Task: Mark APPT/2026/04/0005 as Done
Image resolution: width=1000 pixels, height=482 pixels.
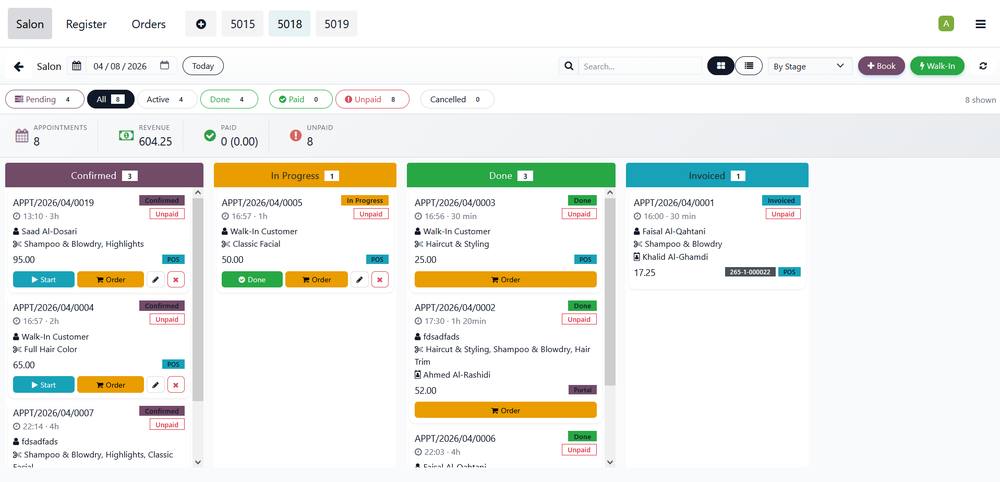Action: (252, 279)
